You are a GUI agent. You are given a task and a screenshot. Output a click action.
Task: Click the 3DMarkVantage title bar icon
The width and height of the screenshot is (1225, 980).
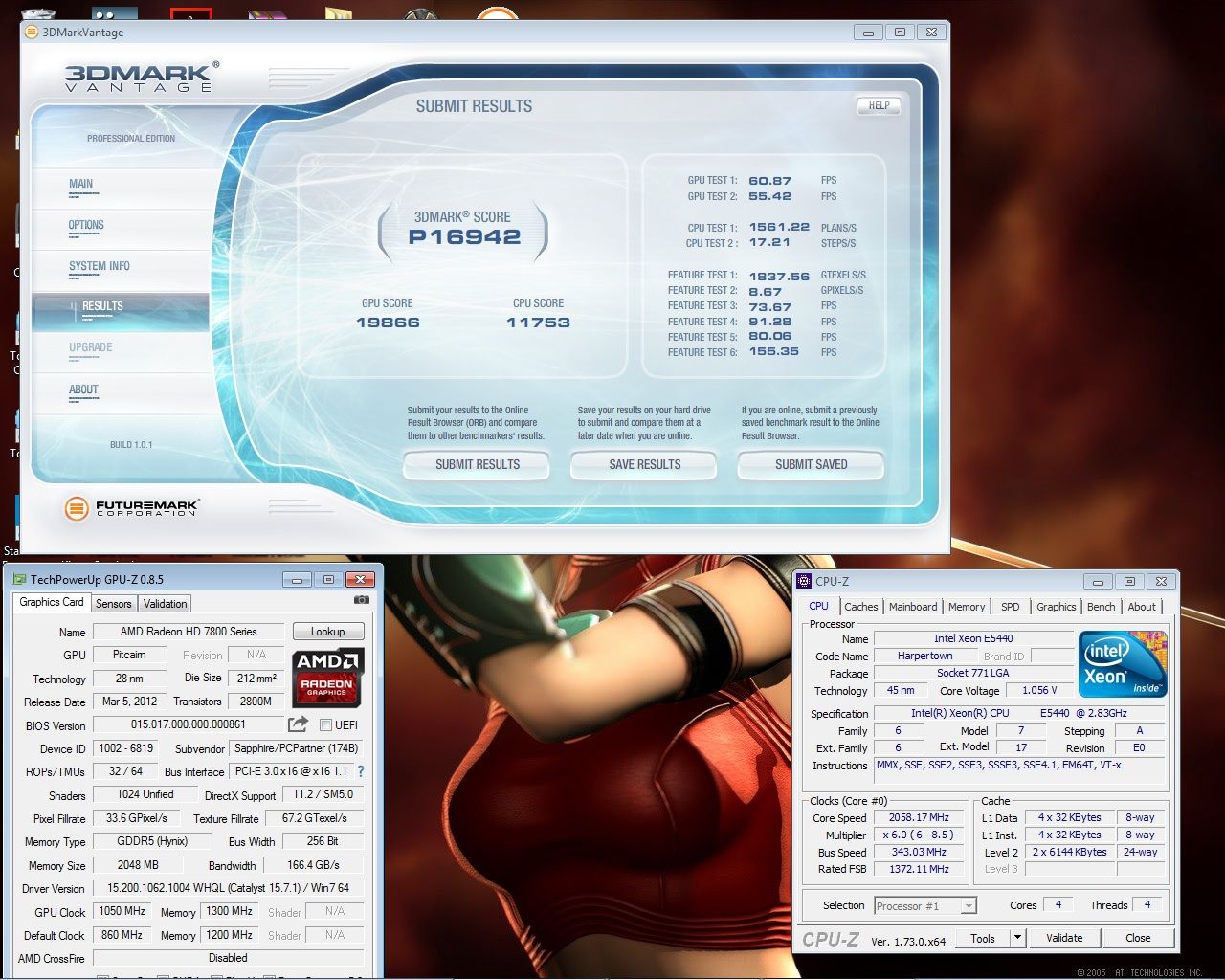[32, 32]
